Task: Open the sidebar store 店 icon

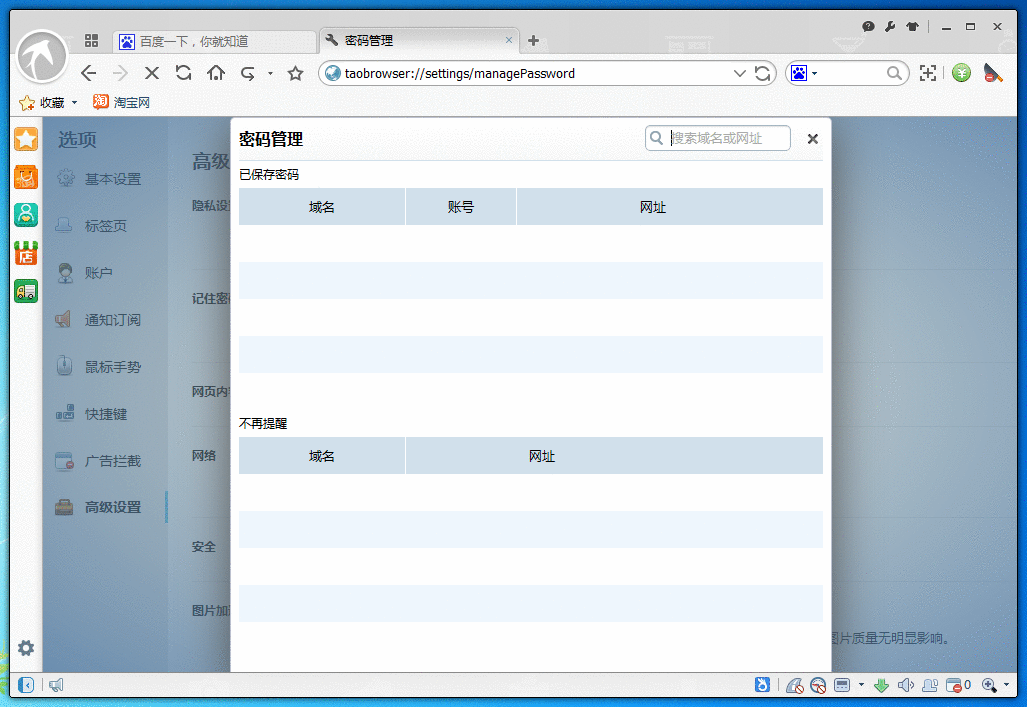Action: point(26,253)
